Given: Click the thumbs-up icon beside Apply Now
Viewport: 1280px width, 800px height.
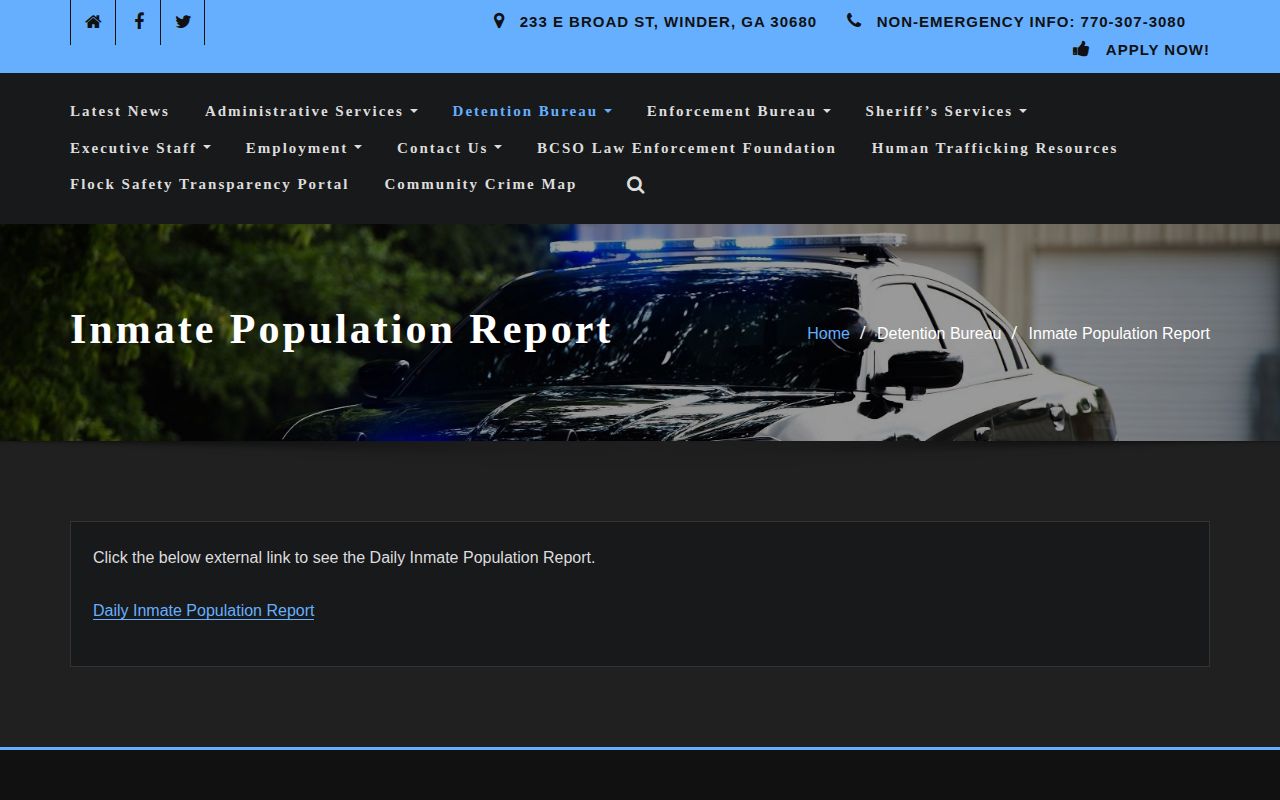Looking at the screenshot, I should coord(1081,49).
